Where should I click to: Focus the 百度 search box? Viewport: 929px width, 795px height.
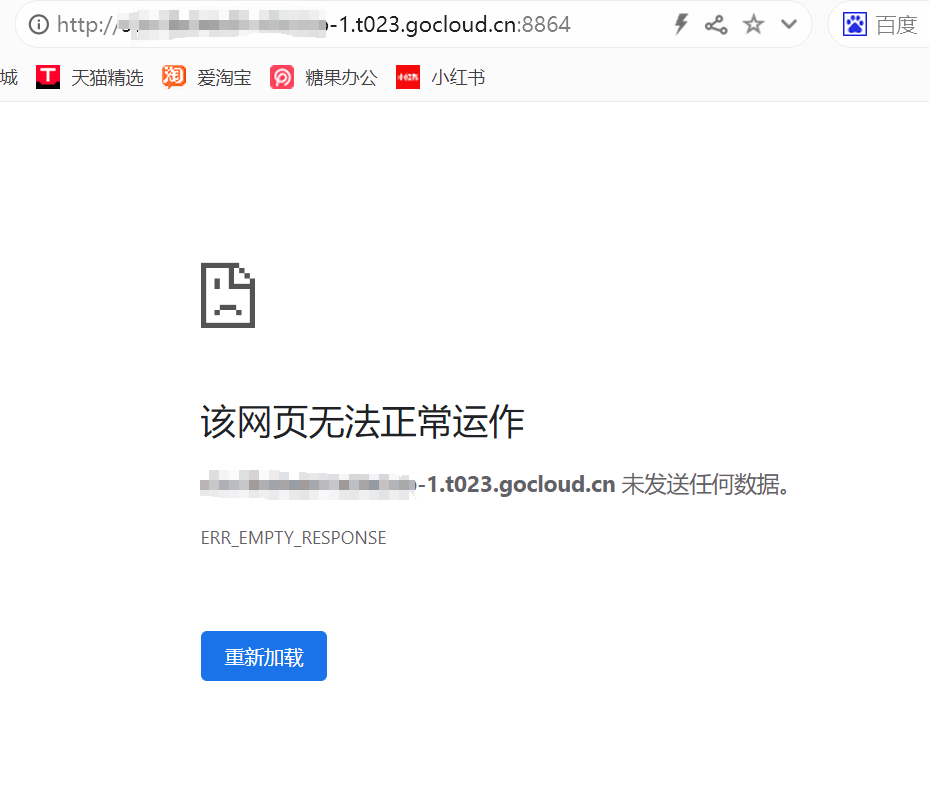coord(896,25)
